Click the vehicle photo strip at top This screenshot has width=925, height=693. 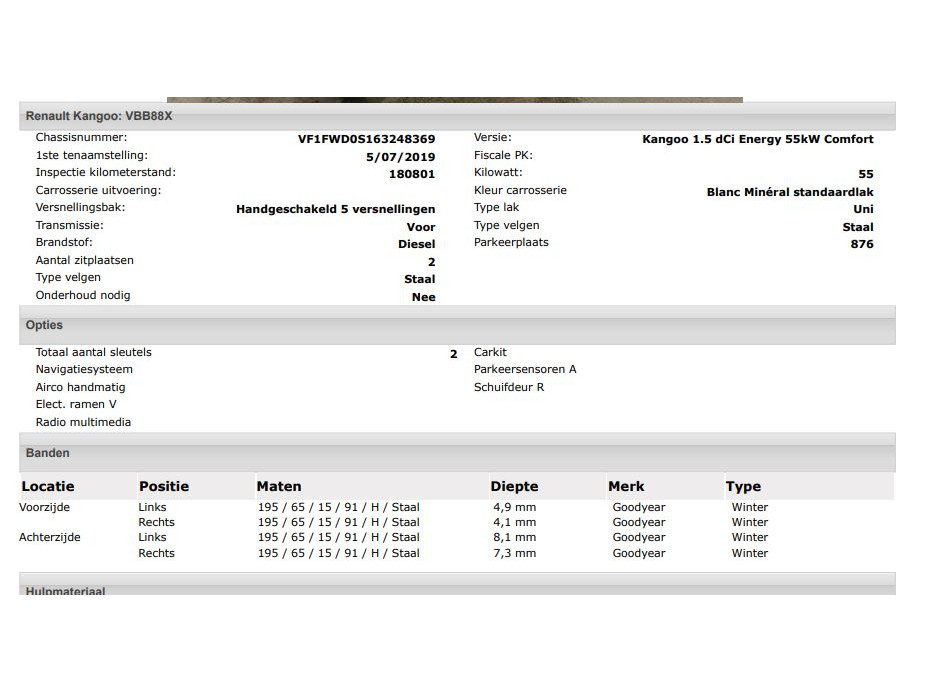coord(454,100)
